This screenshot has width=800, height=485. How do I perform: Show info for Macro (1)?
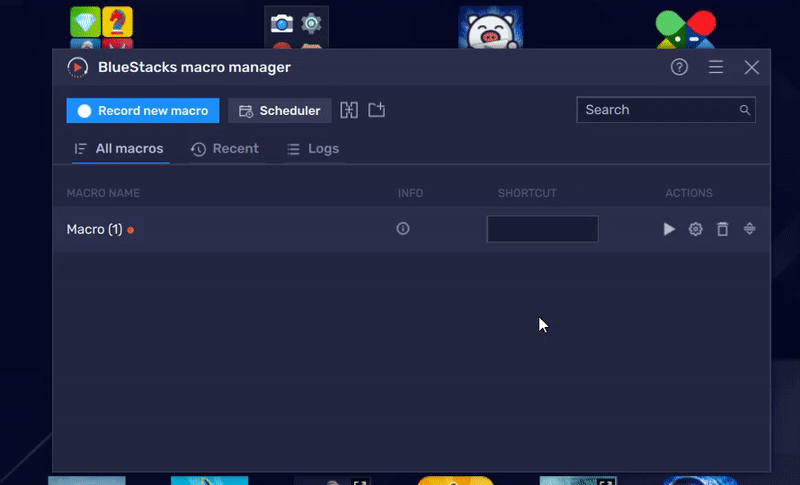403,228
